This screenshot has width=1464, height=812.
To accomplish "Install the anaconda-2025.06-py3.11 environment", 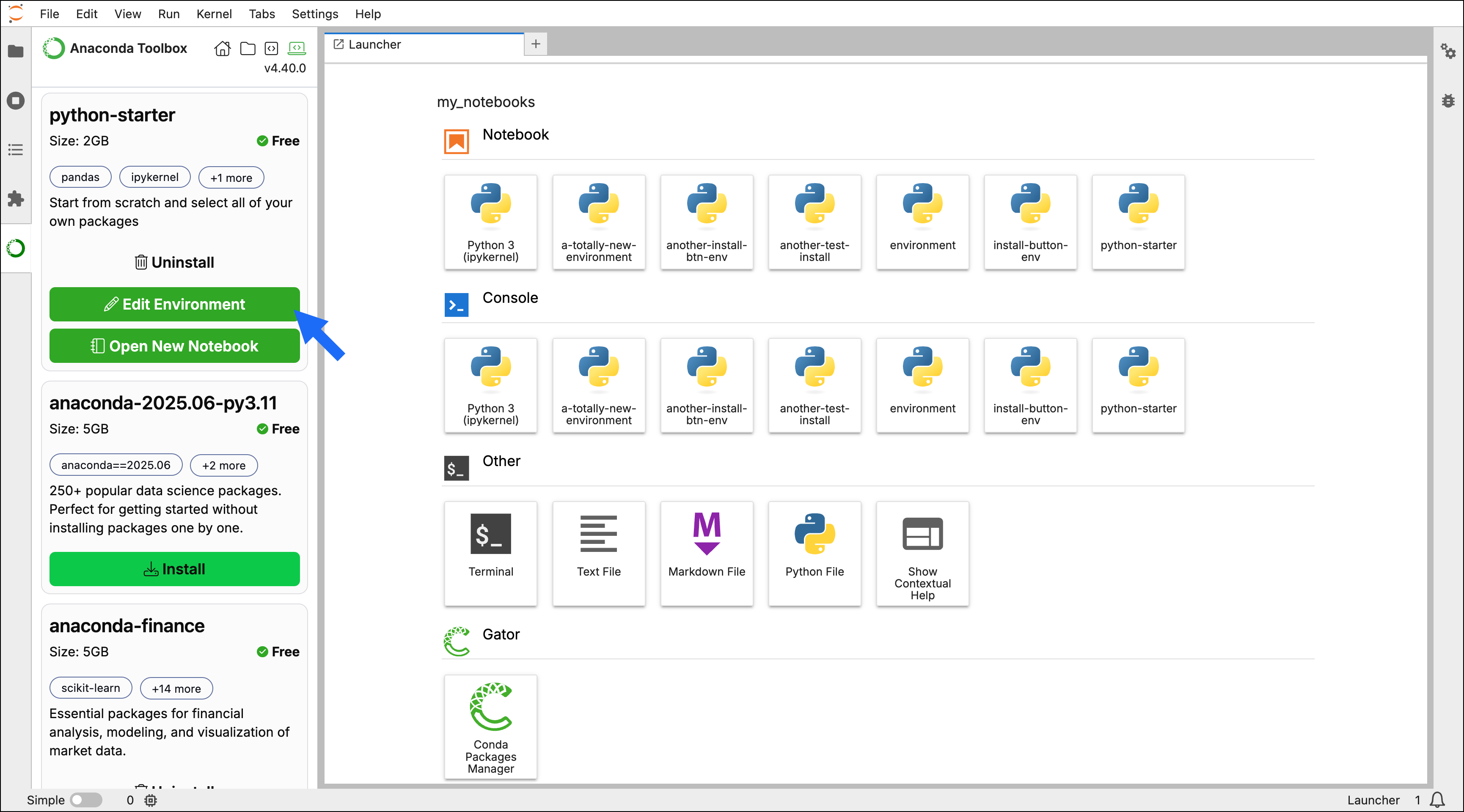I will pos(174,569).
